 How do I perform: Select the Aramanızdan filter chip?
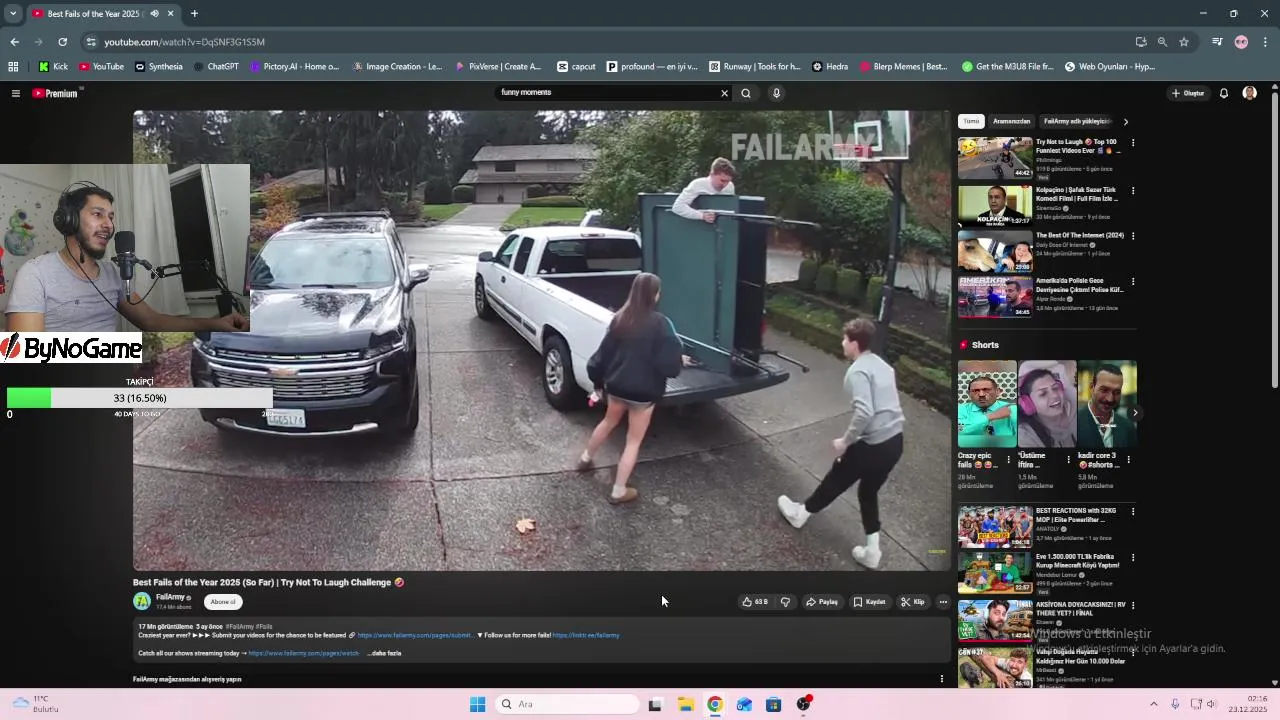1011,121
